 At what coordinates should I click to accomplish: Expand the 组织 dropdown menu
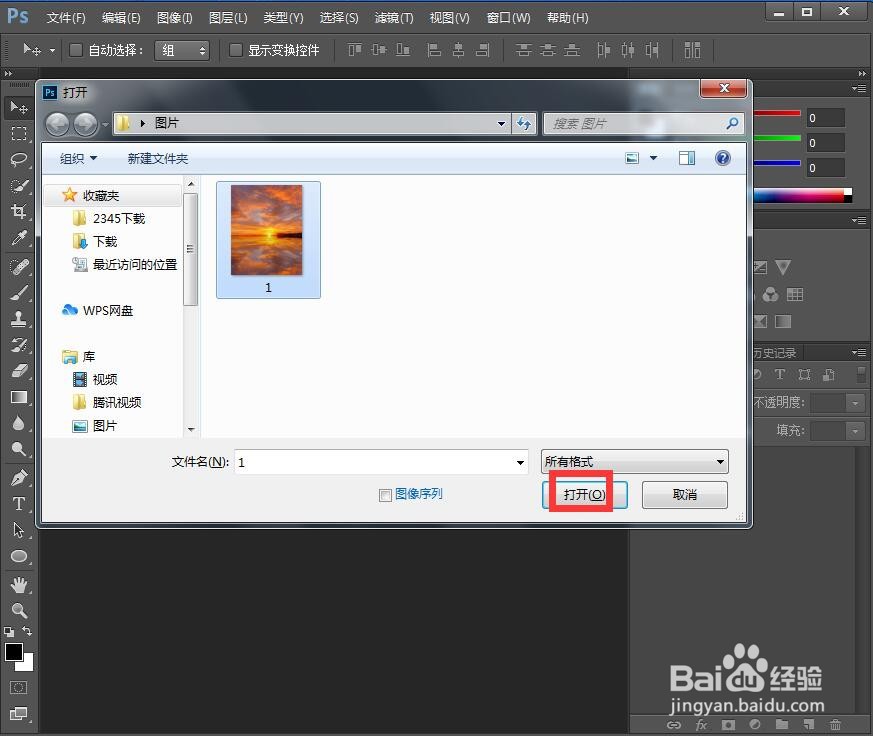(x=79, y=159)
